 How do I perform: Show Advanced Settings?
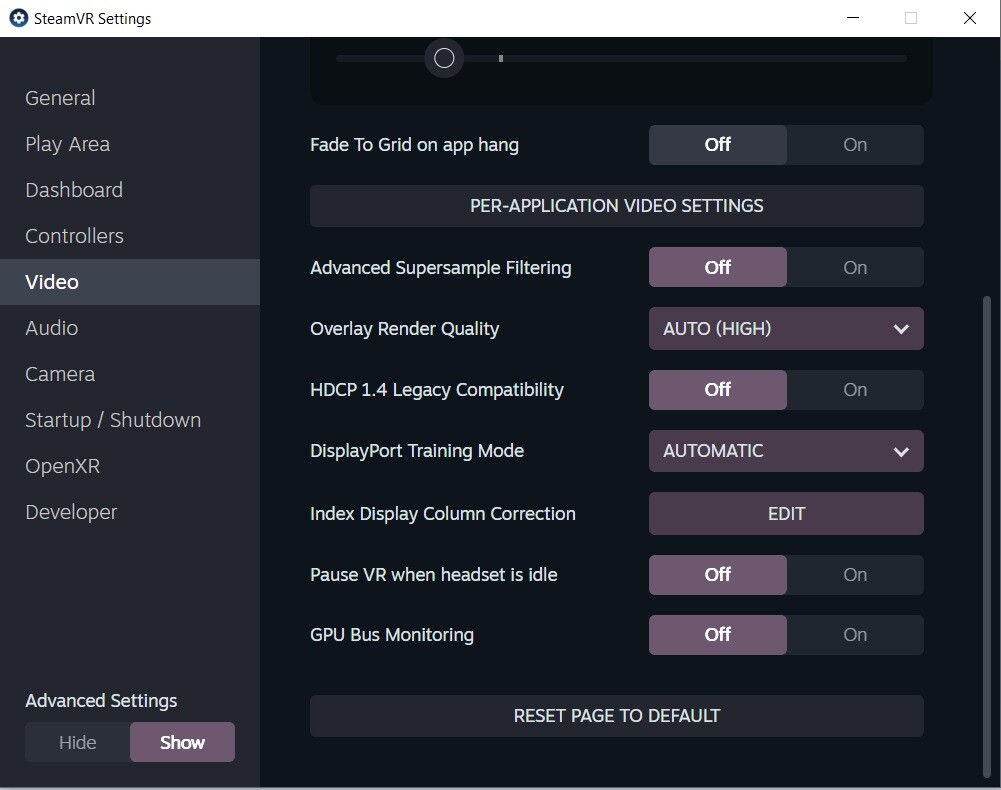click(x=183, y=742)
